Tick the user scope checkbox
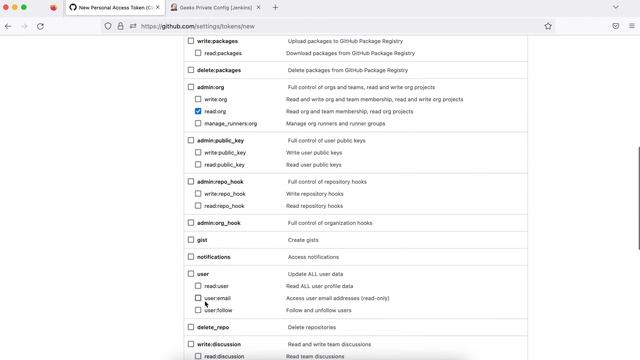The image size is (640, 360). coord(191,274)
